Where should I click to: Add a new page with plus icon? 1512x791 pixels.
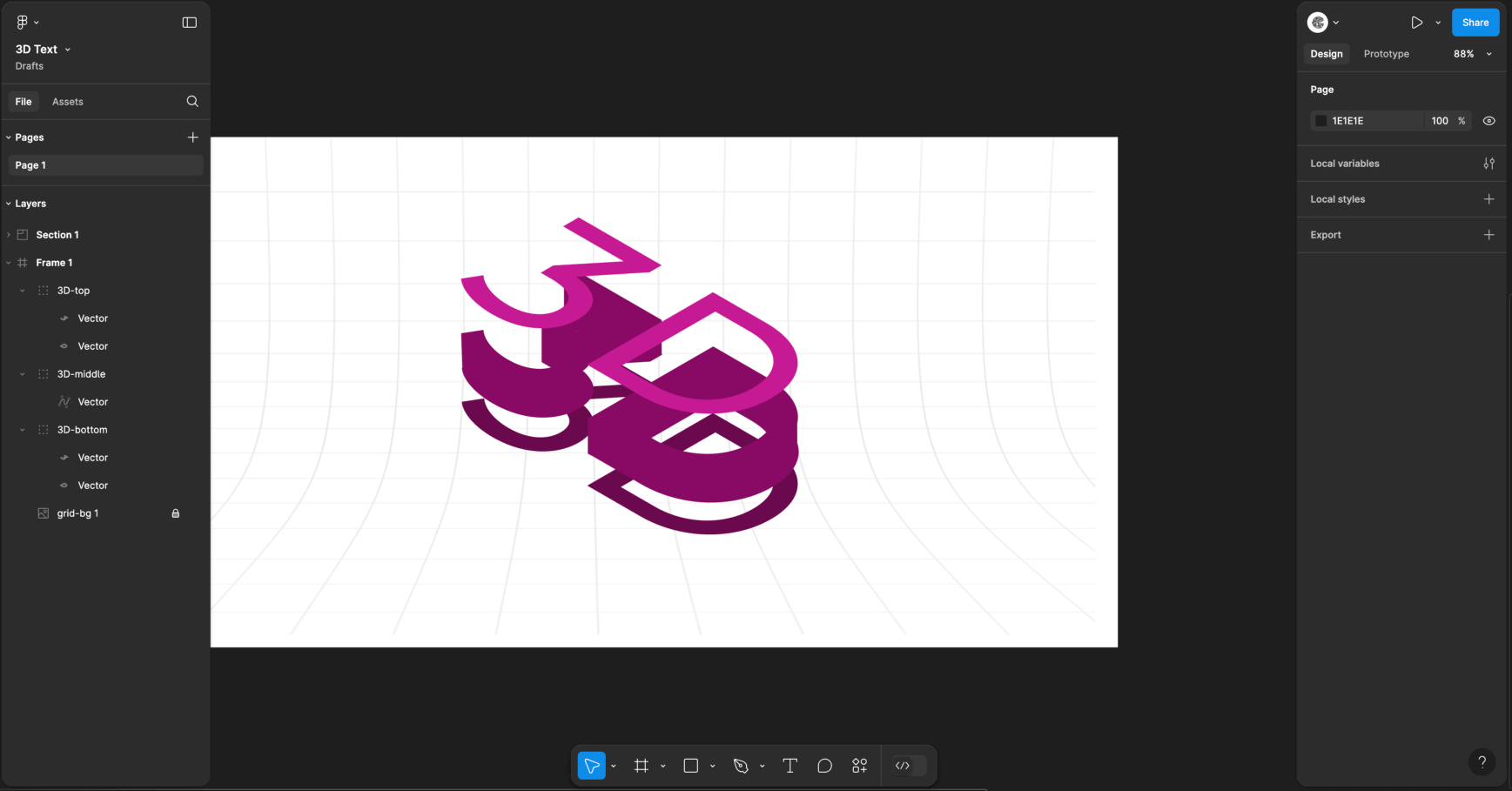[x=192, y=137]
